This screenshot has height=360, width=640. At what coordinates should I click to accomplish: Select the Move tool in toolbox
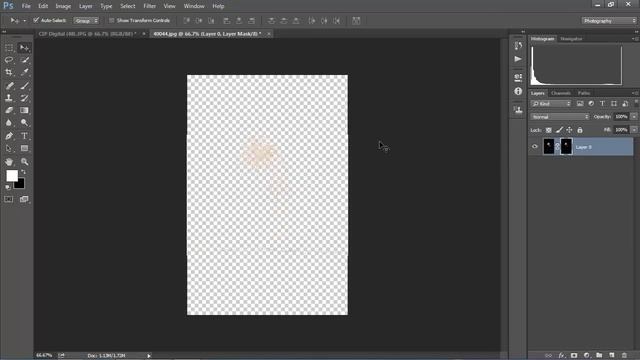[x=24, y=48]
